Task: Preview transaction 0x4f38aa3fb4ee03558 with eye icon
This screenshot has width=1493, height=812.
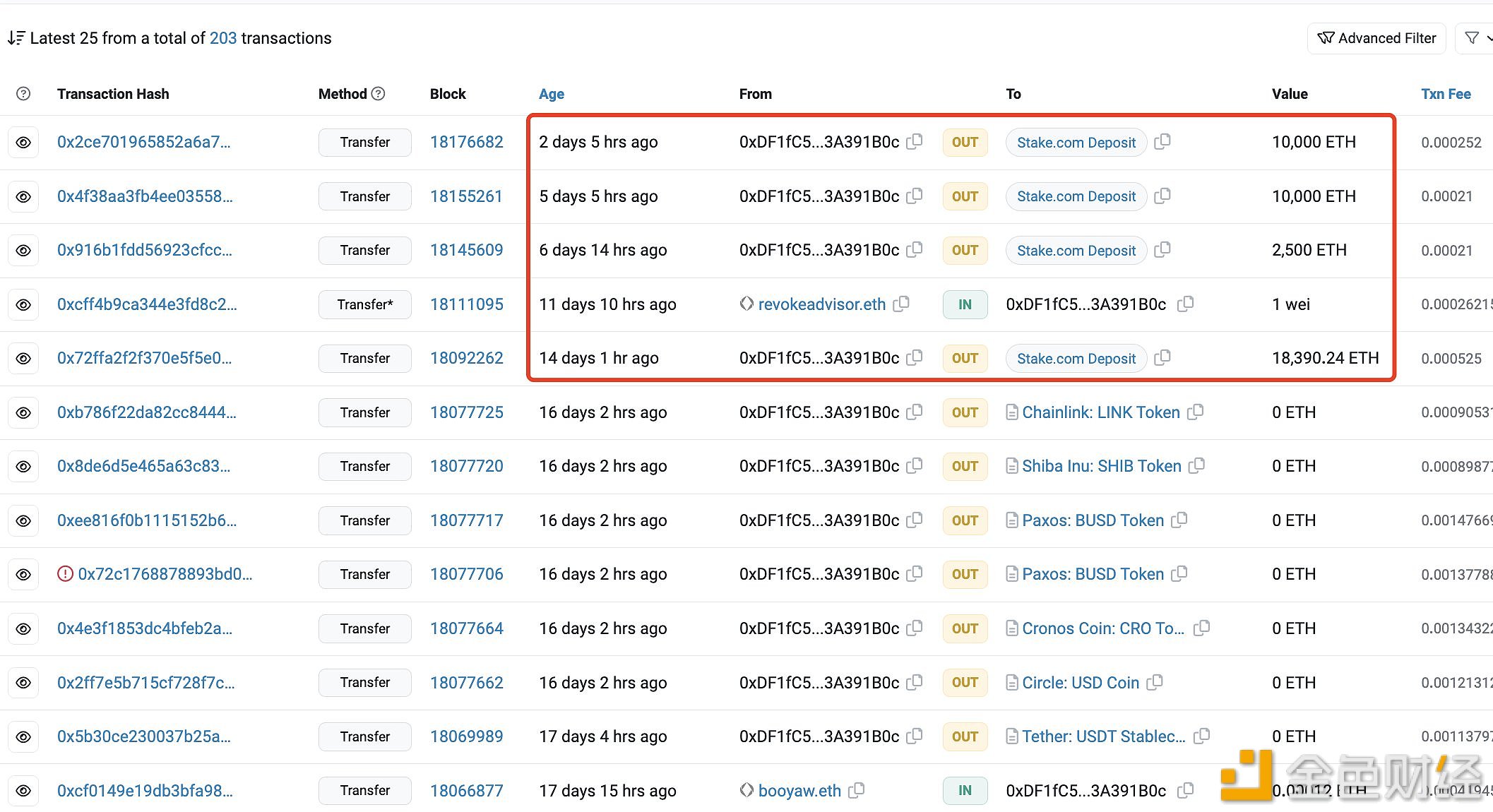Action: click(23, 197)
